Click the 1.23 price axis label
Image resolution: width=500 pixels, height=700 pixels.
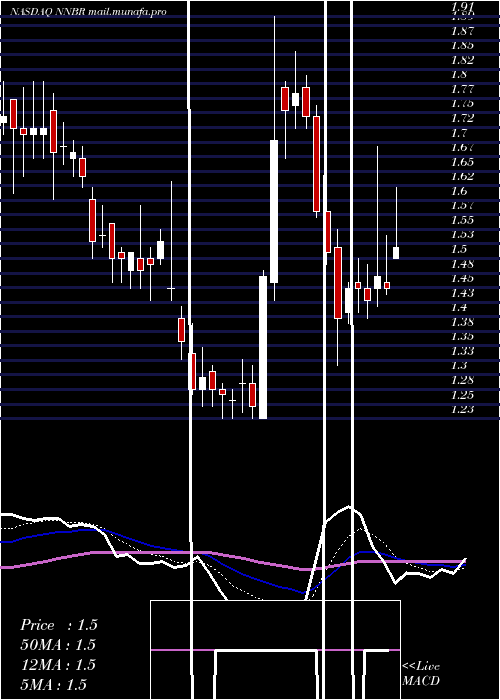click(462, 409)
